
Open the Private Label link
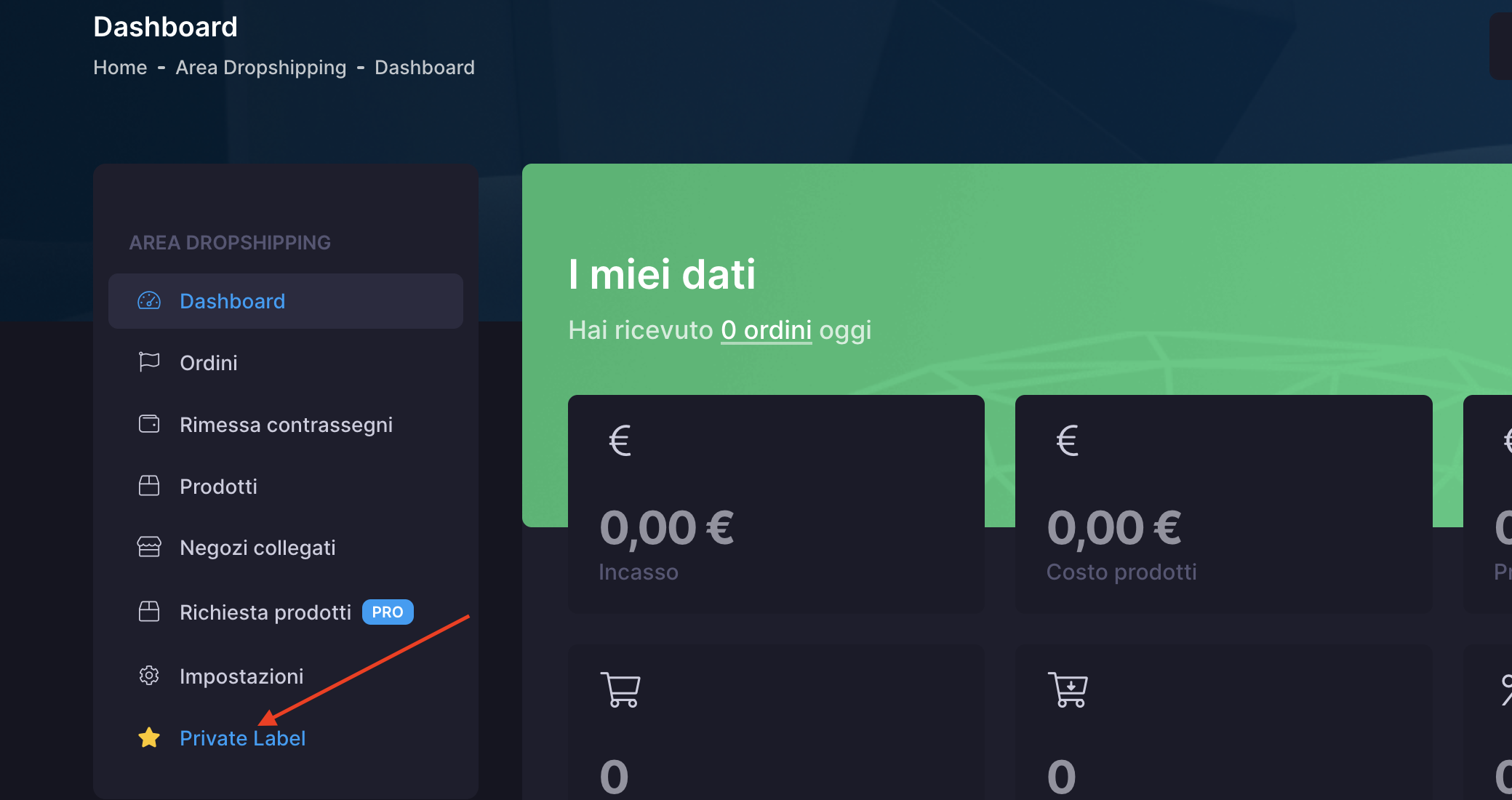pyautogui.click(x=242, y=738)
